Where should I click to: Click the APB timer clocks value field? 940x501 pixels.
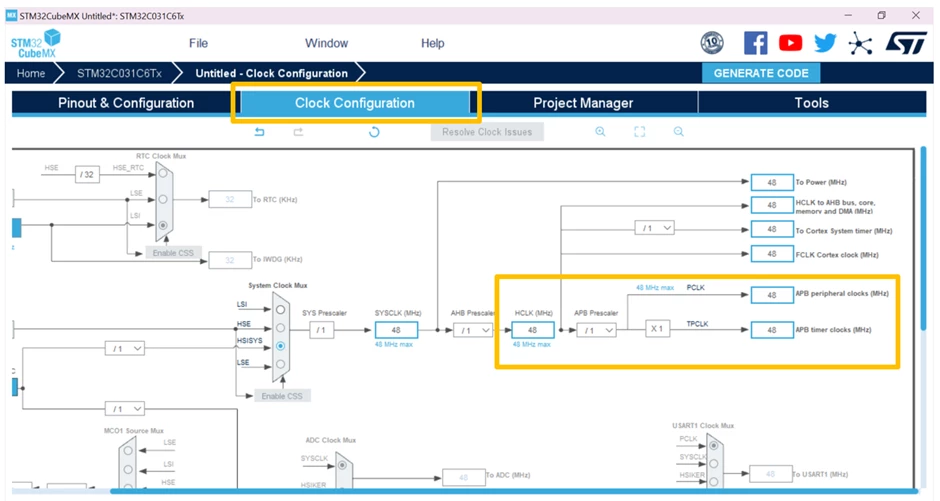point(772,330)
